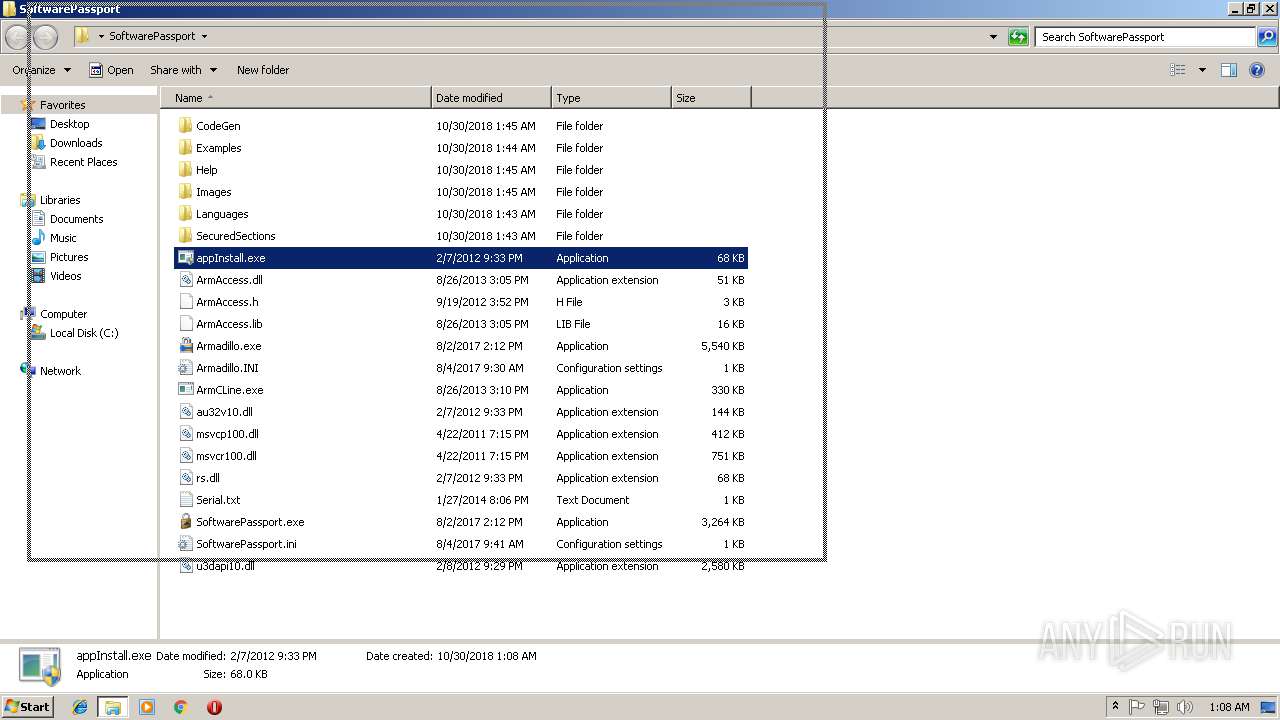Open the Music library
The image size is (1280, 720).
click(x=63, y=238)
